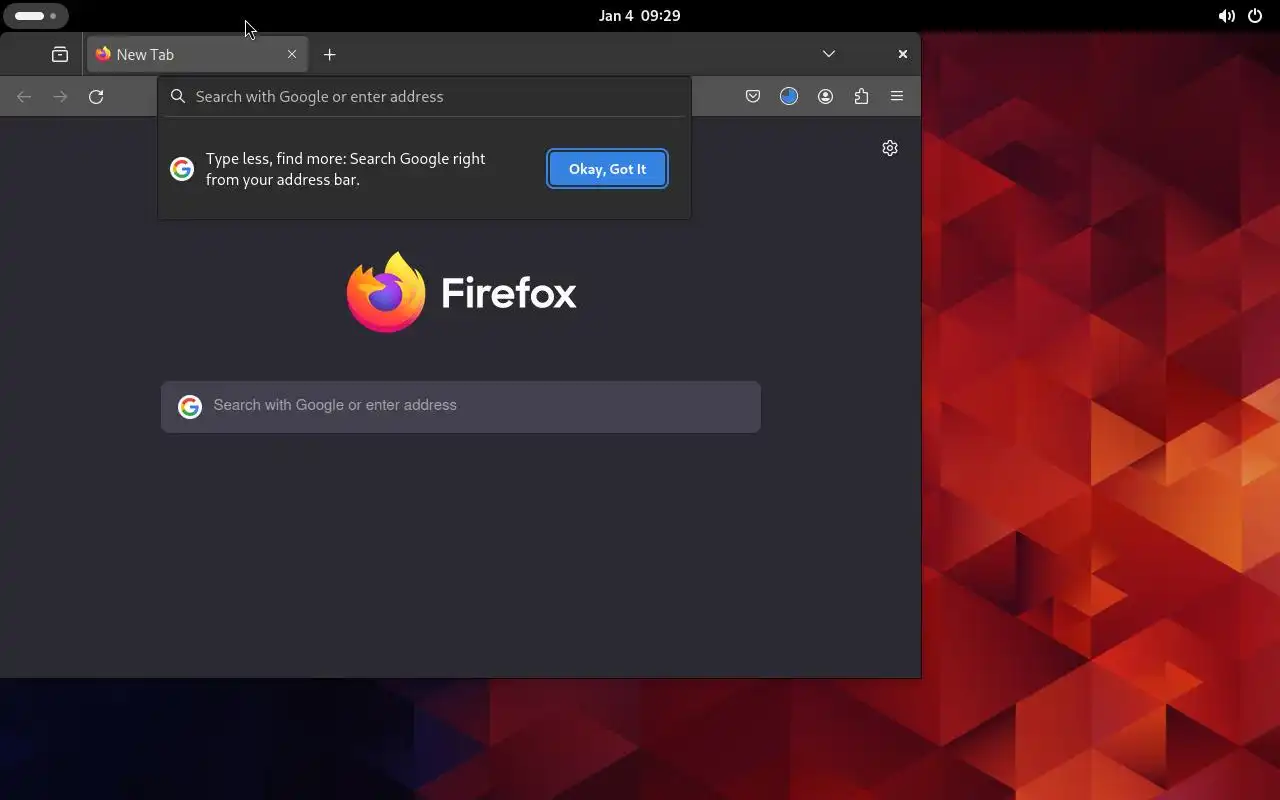Focus the new tab page search box
Image resolution: width=1280 pixels, height=800 pixels.
coord(461,406)
